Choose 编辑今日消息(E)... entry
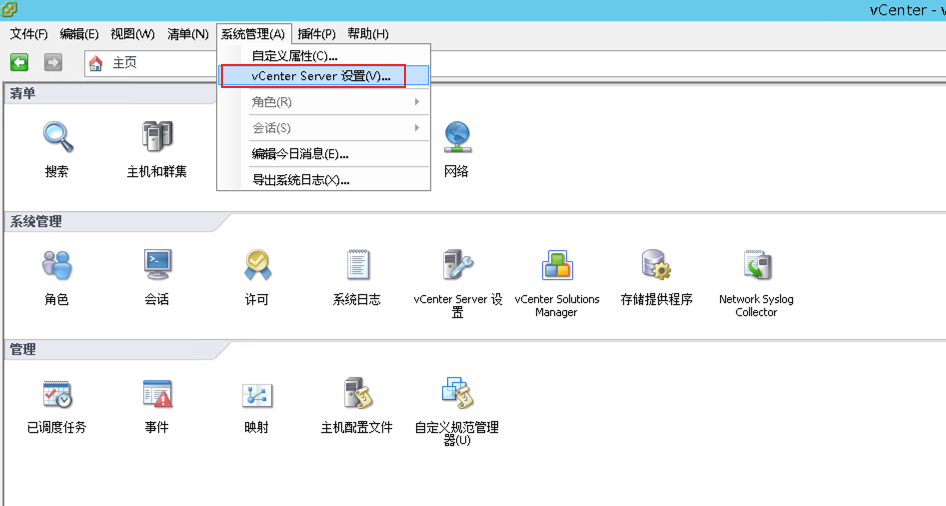 pos(324,154)
